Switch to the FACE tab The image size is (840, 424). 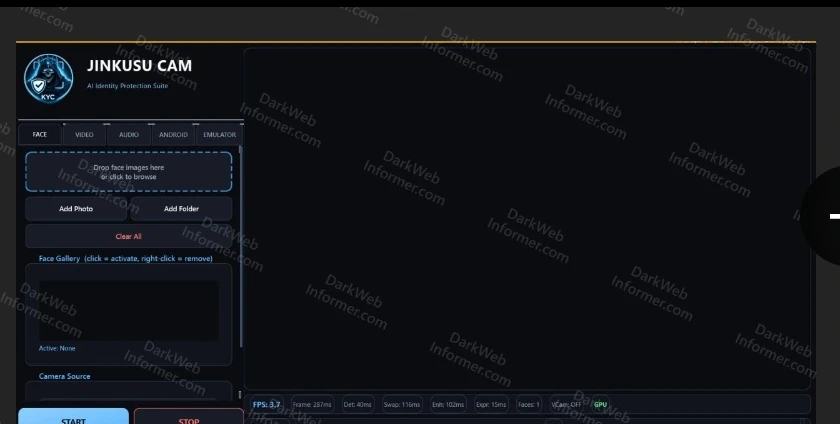(40, 134)
